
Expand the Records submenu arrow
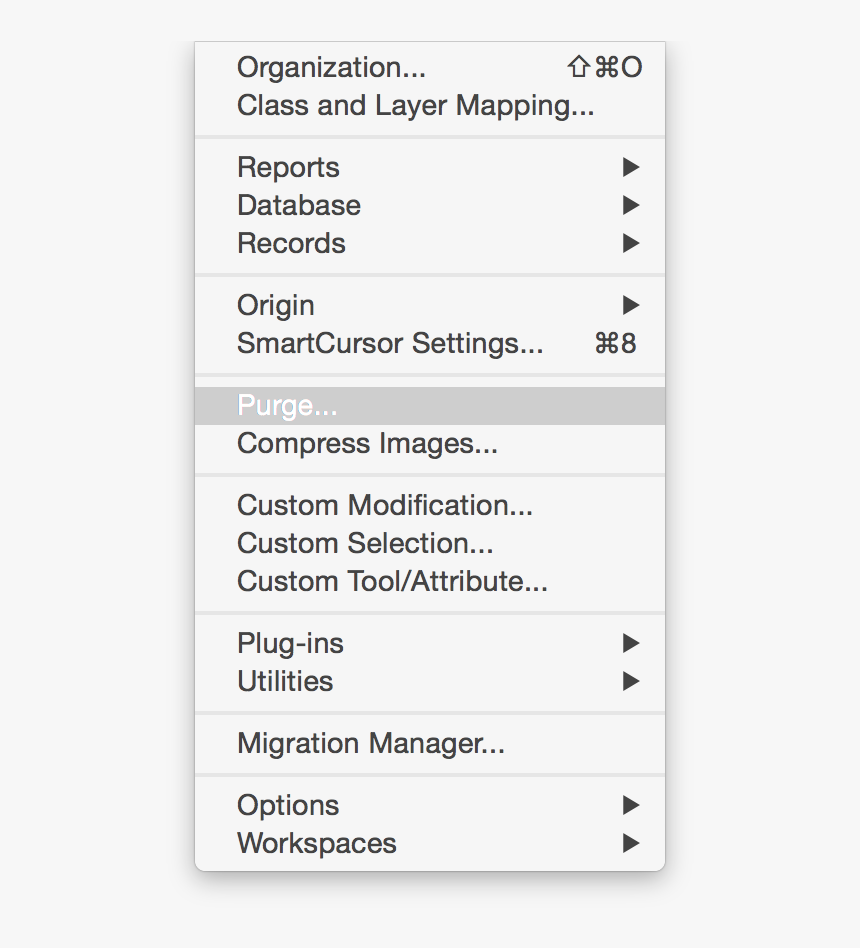631,244
